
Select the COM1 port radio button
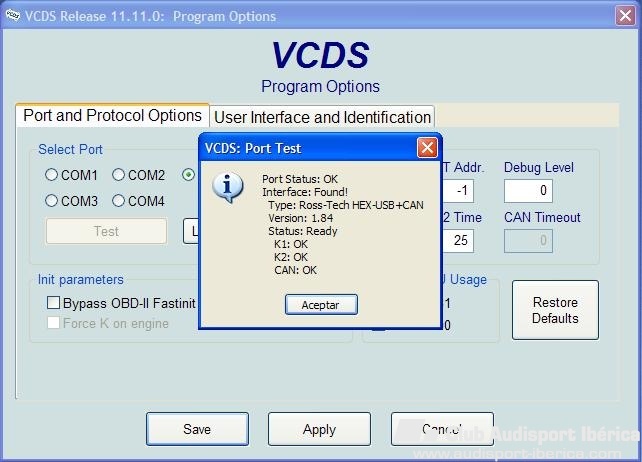coord(52,175)
